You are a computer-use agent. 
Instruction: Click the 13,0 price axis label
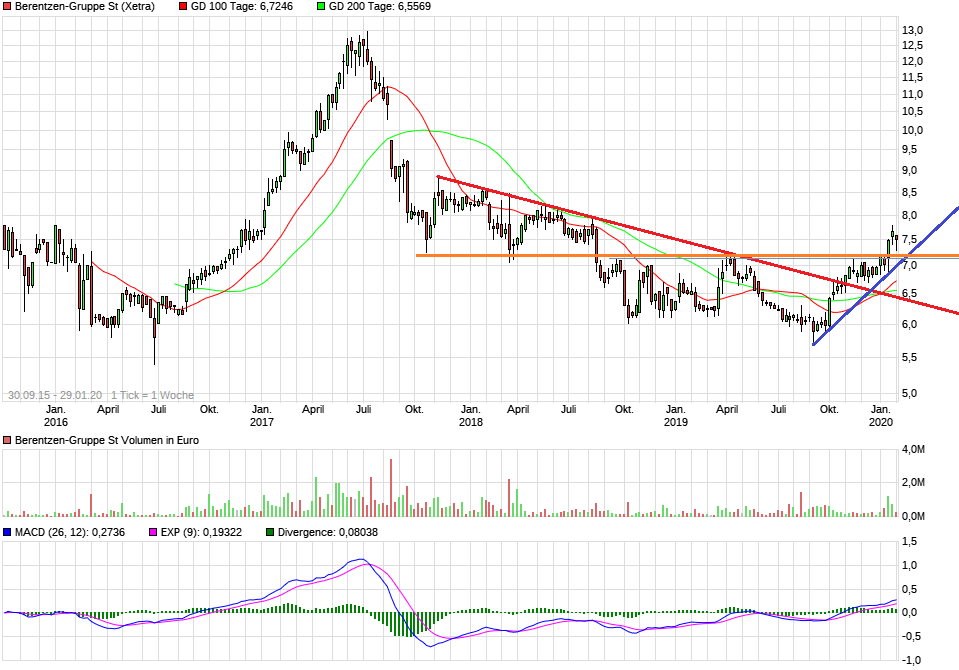(913, 30)
